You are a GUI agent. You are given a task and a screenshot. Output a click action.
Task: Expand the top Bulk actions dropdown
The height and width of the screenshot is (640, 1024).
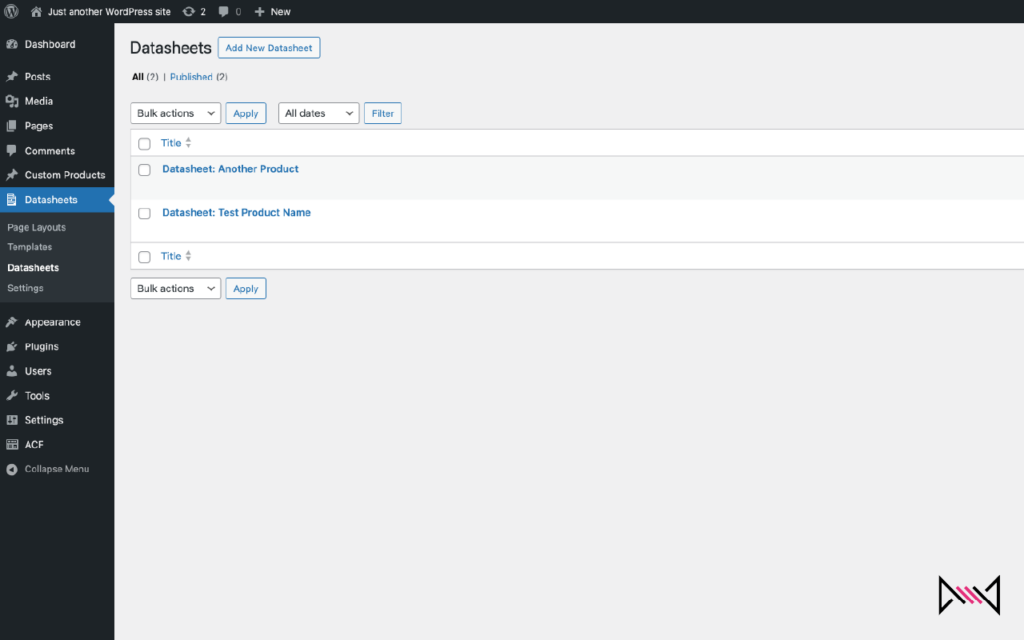coord(175,113)
